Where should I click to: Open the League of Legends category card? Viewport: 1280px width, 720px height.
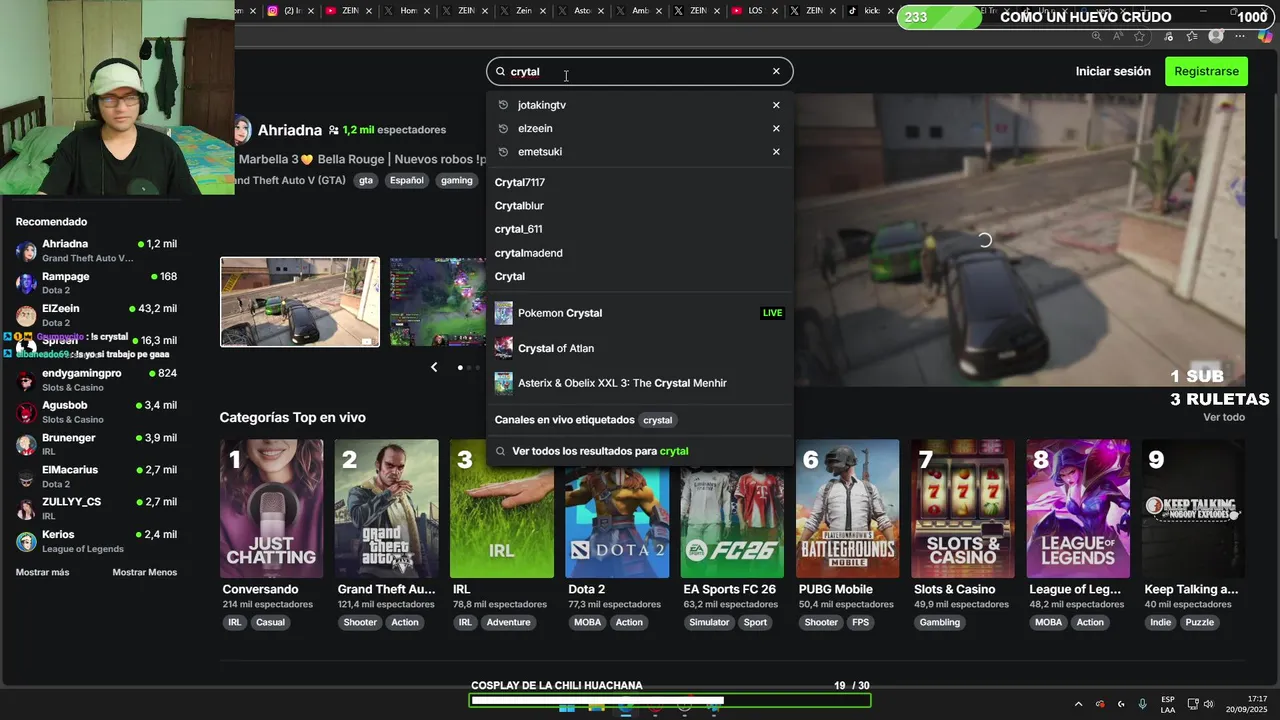tap(1078, 509)
